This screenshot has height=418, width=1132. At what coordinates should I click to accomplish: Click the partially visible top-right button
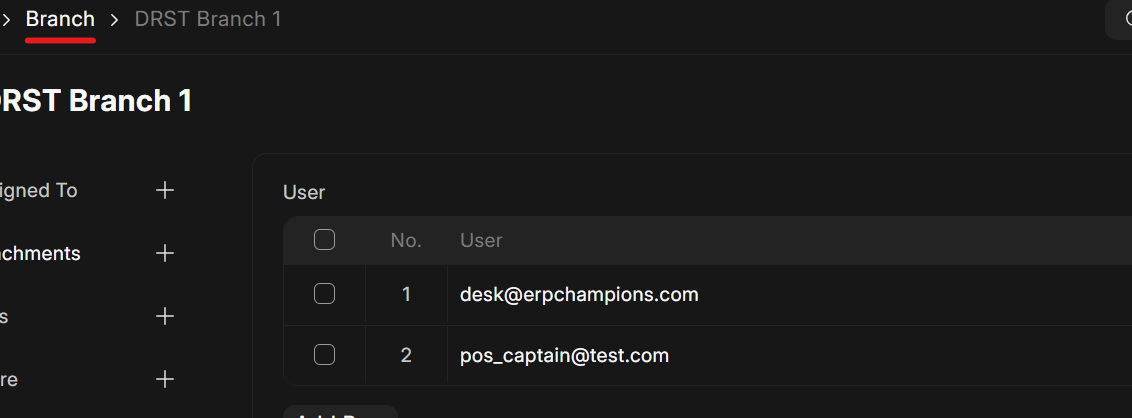1120,19
